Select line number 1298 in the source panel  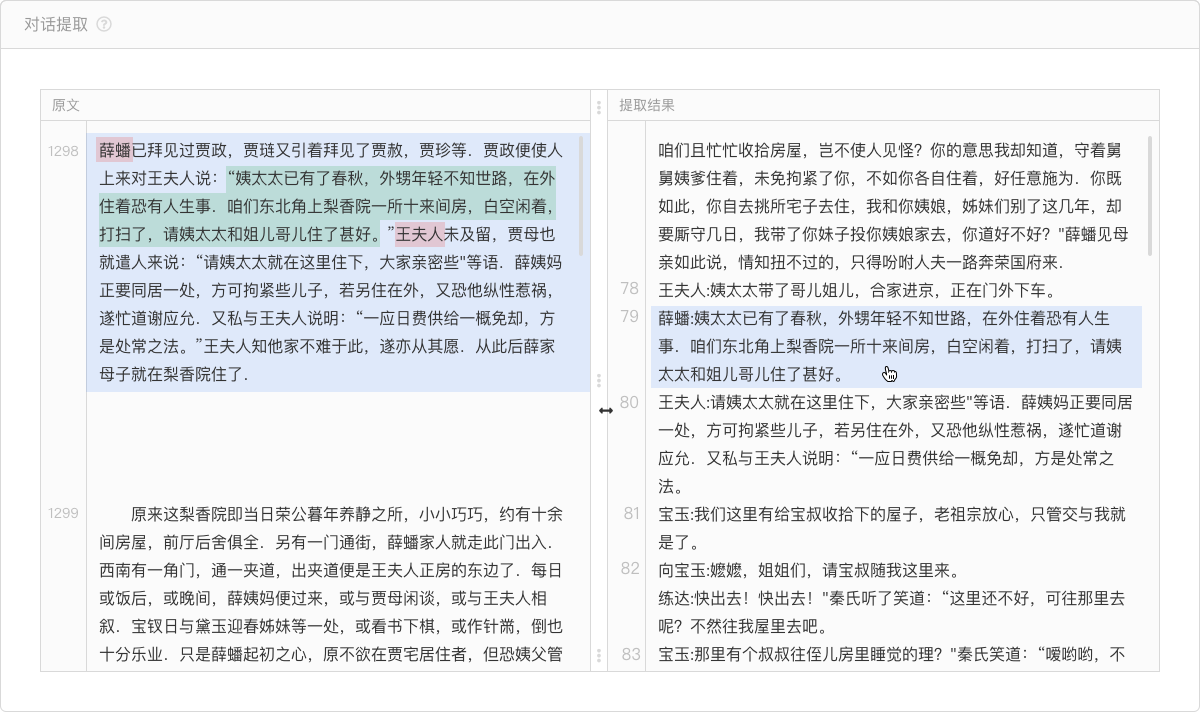coord(63,151)
